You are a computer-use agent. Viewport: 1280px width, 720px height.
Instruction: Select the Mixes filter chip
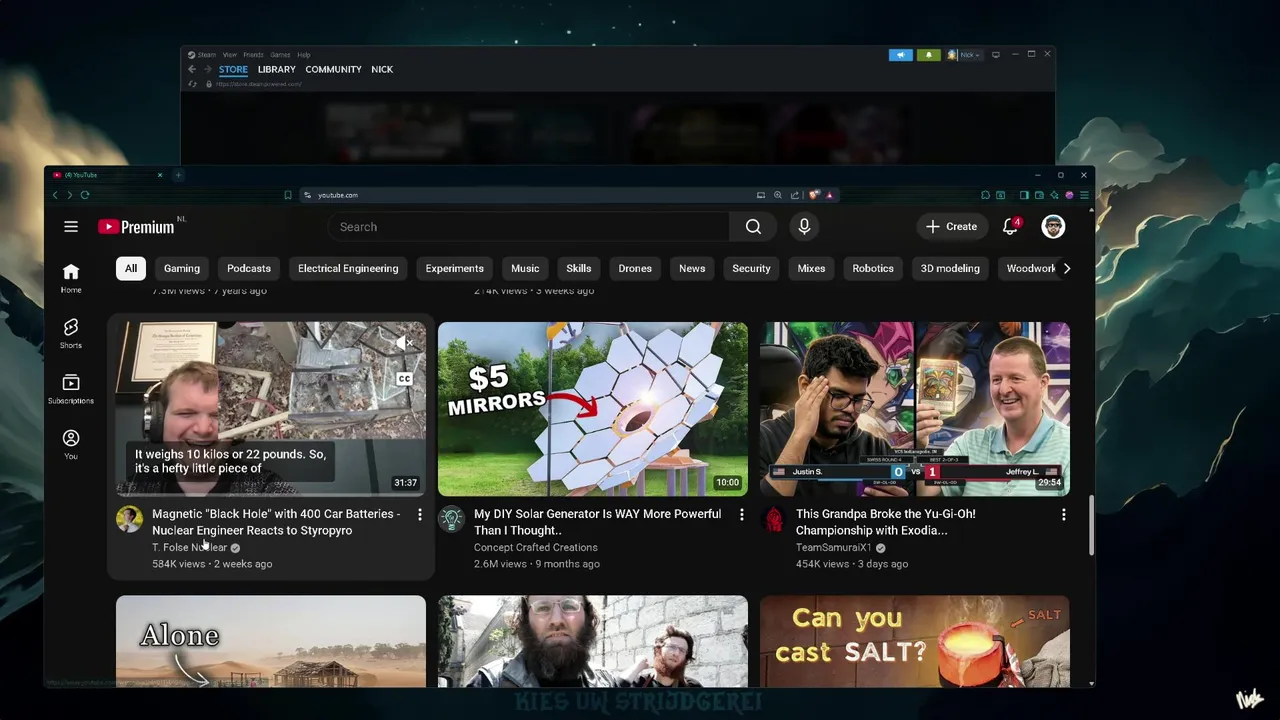[x=811, y=268]
